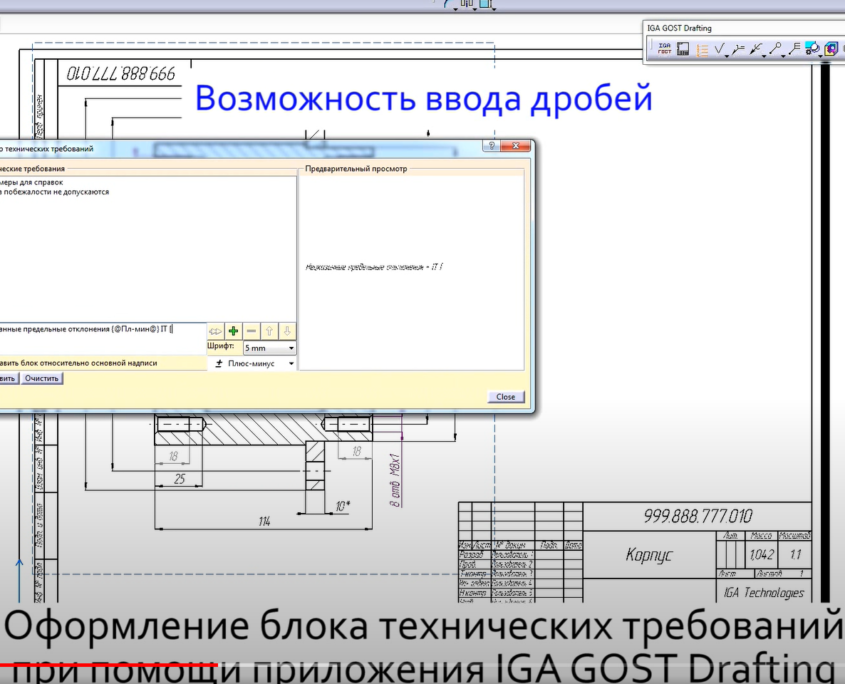Click the '8 отв М8x1' annotation

pyautogui.click(x=395, y=479)
